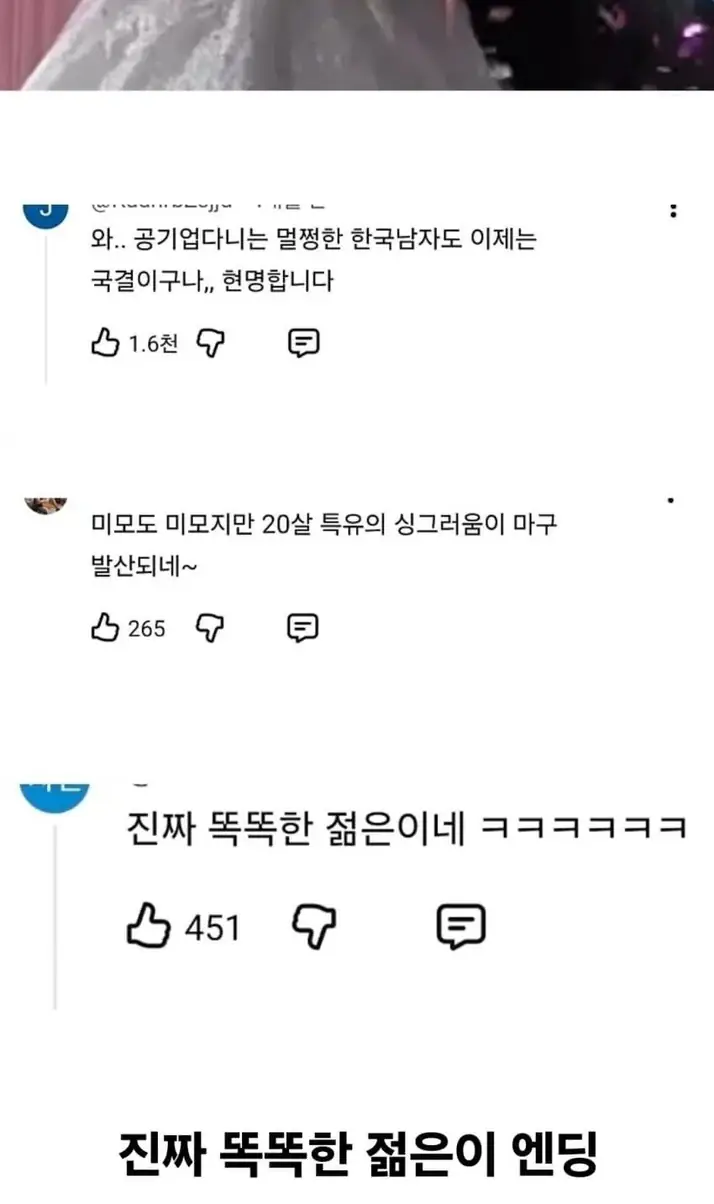
Task: Select the 국결이구나 현명합니다 comment text
Action: coord(210,281)
